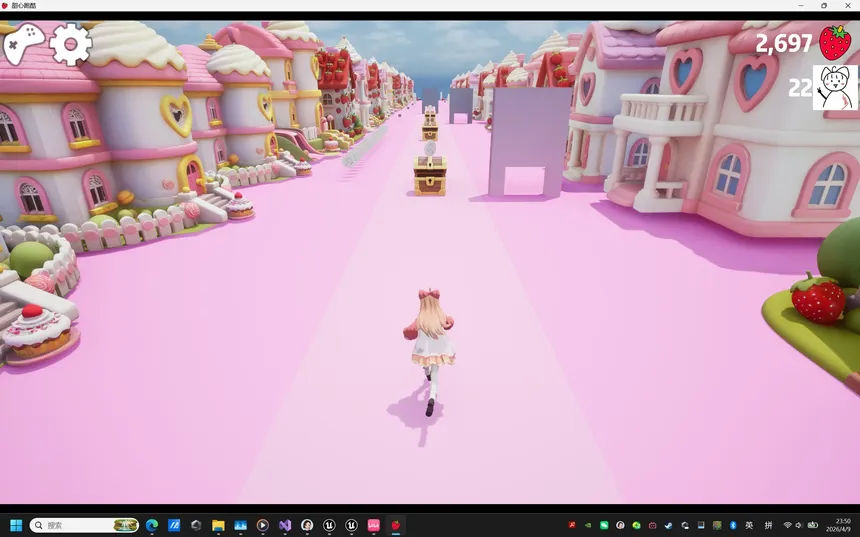Image resolution: width=860 pixels, height=537 pixels.
Task: Click the hand-drawn character portrait
Action: tap(835, 88)
